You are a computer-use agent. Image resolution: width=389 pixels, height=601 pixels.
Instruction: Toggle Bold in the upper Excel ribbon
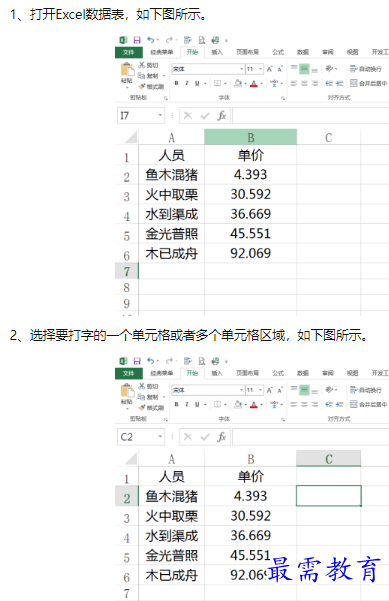click(176, 83)
